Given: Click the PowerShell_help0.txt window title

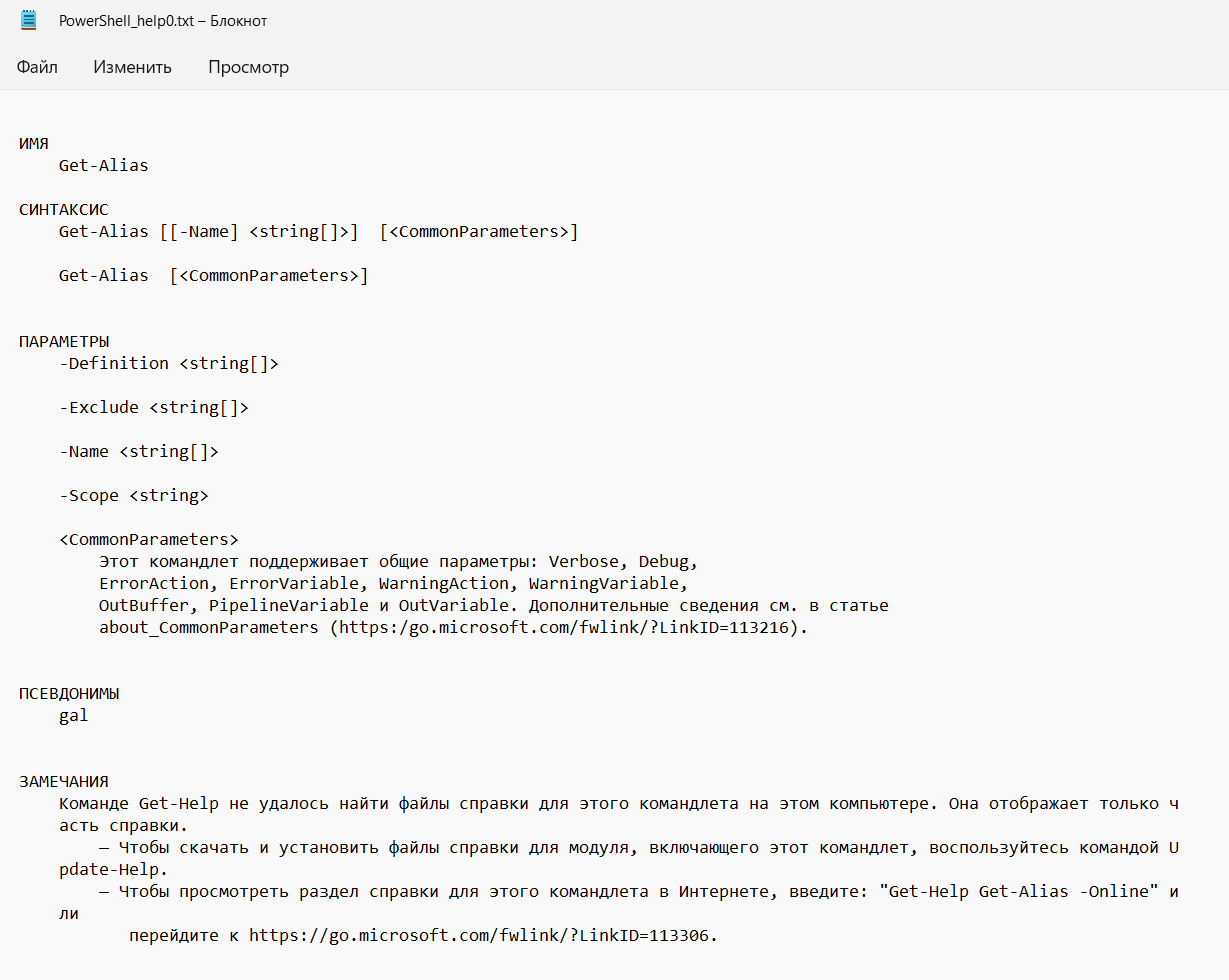Looking at the screenshot, I should 163,21.
